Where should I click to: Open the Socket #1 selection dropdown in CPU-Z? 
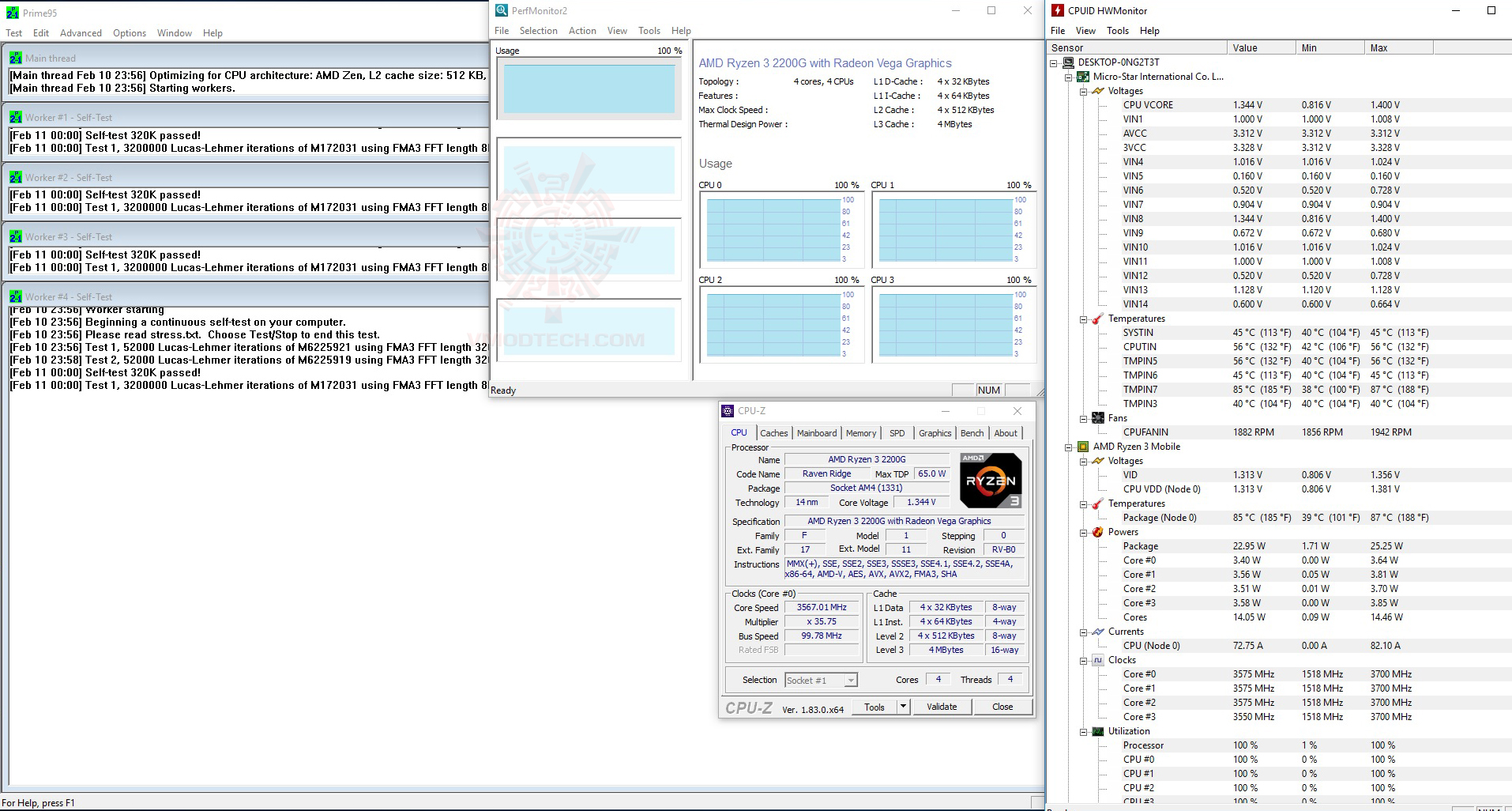pos(851,680)
